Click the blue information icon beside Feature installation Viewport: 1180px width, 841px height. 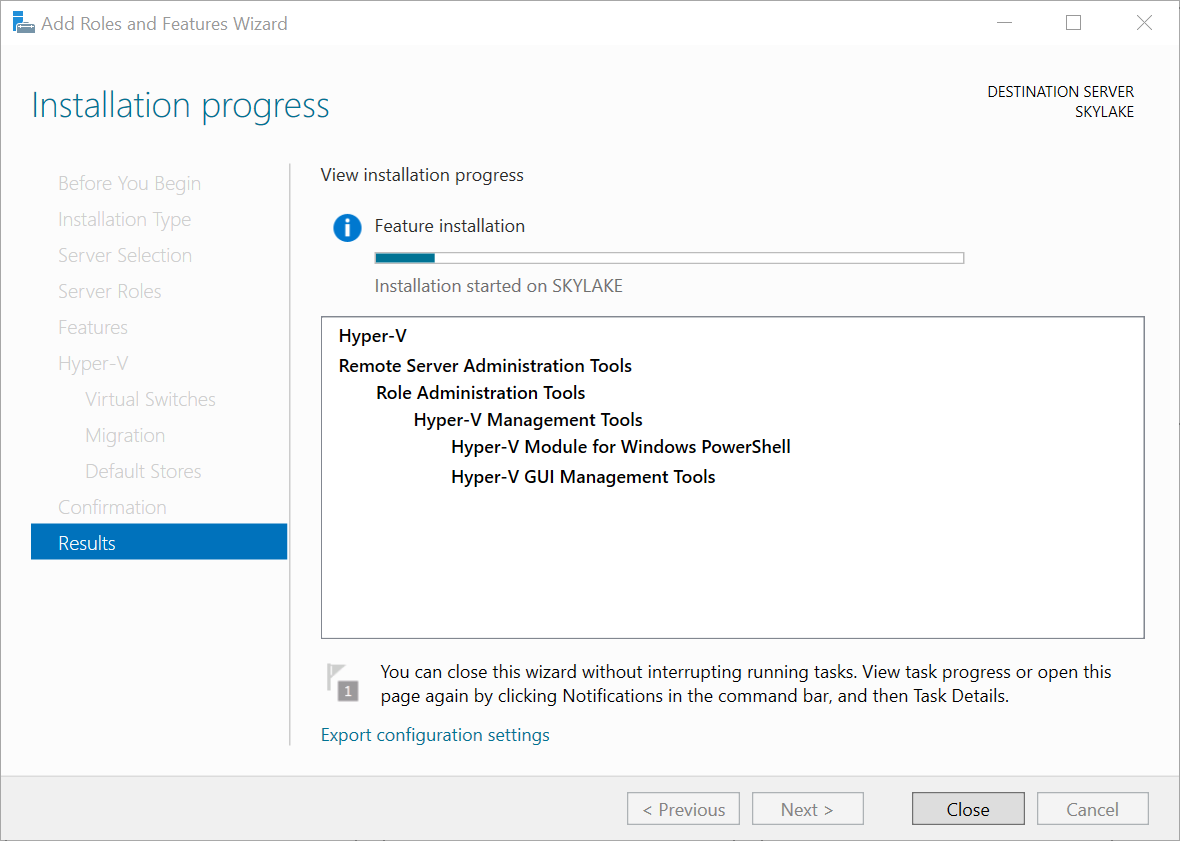pos(347,227)
